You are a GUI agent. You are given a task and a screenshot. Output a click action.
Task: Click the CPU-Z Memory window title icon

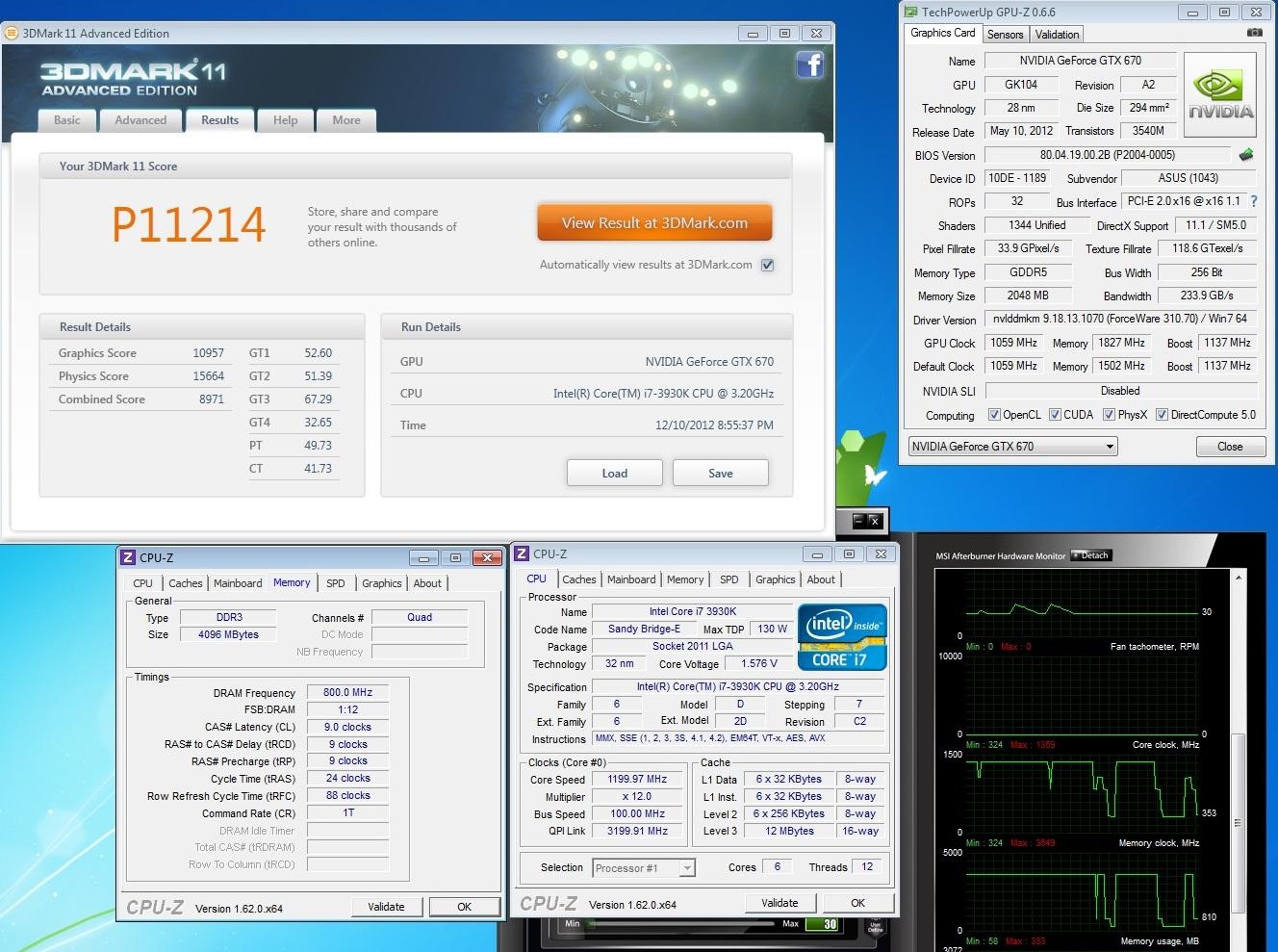(128, 557)
